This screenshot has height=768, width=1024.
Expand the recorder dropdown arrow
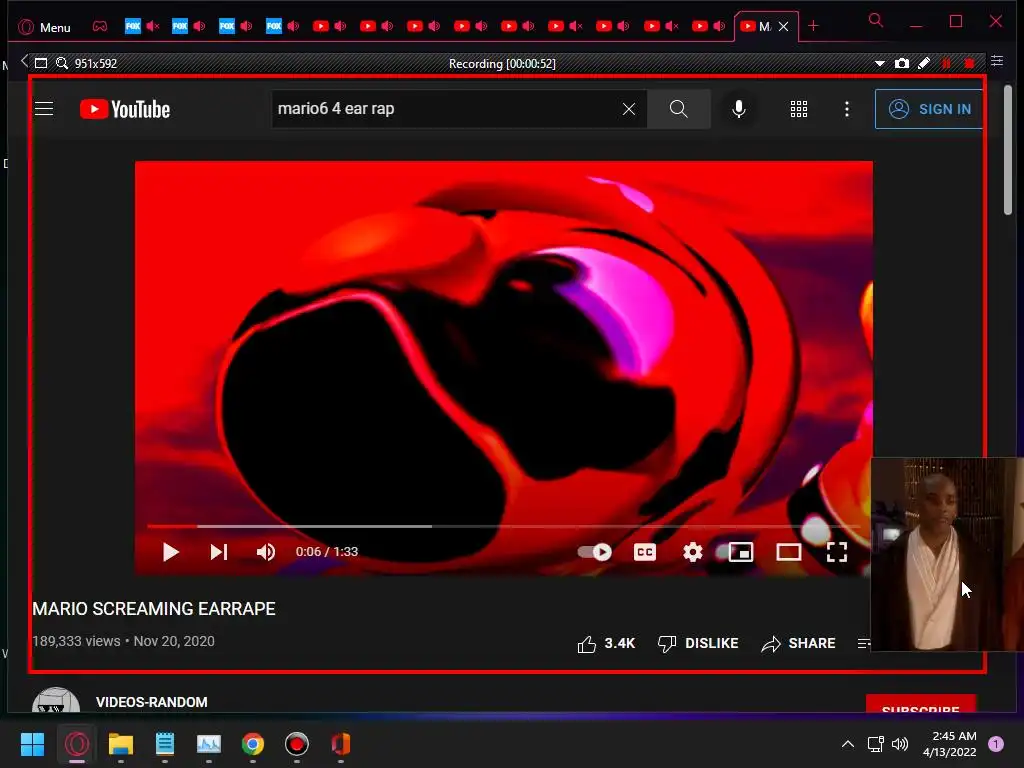pos(880,63)
